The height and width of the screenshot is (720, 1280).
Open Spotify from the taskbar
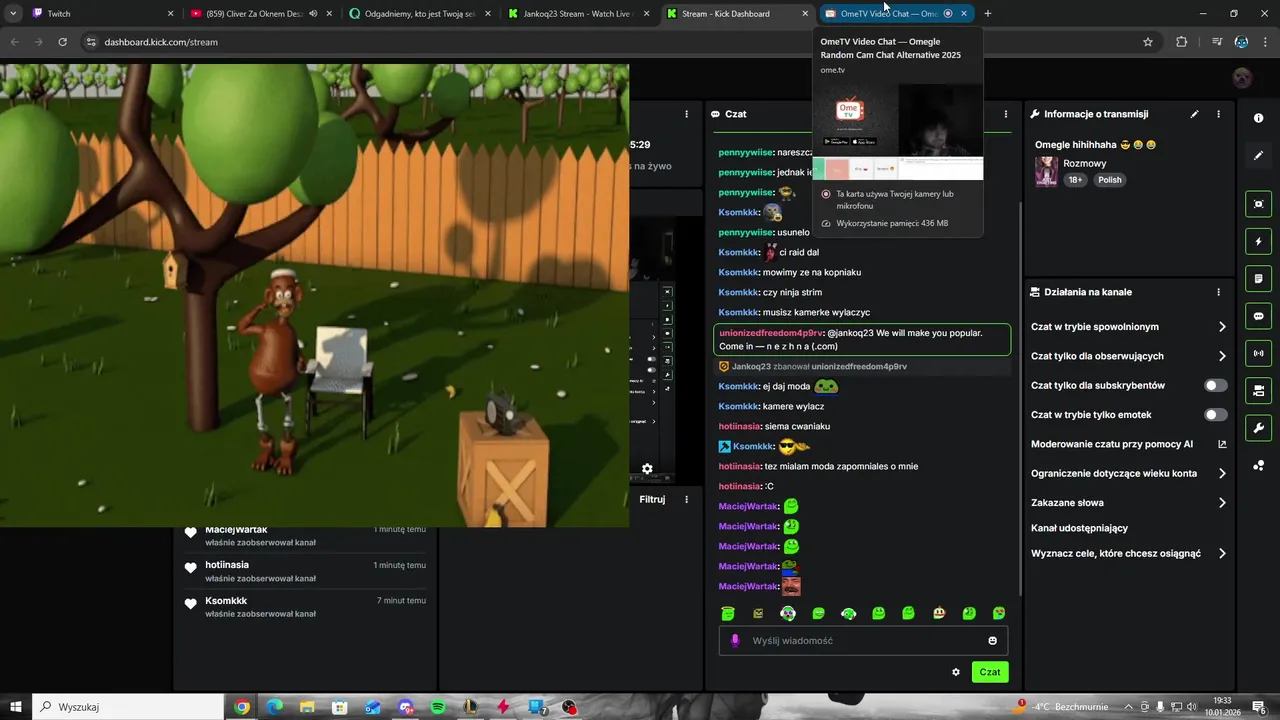tap(438, 707)
